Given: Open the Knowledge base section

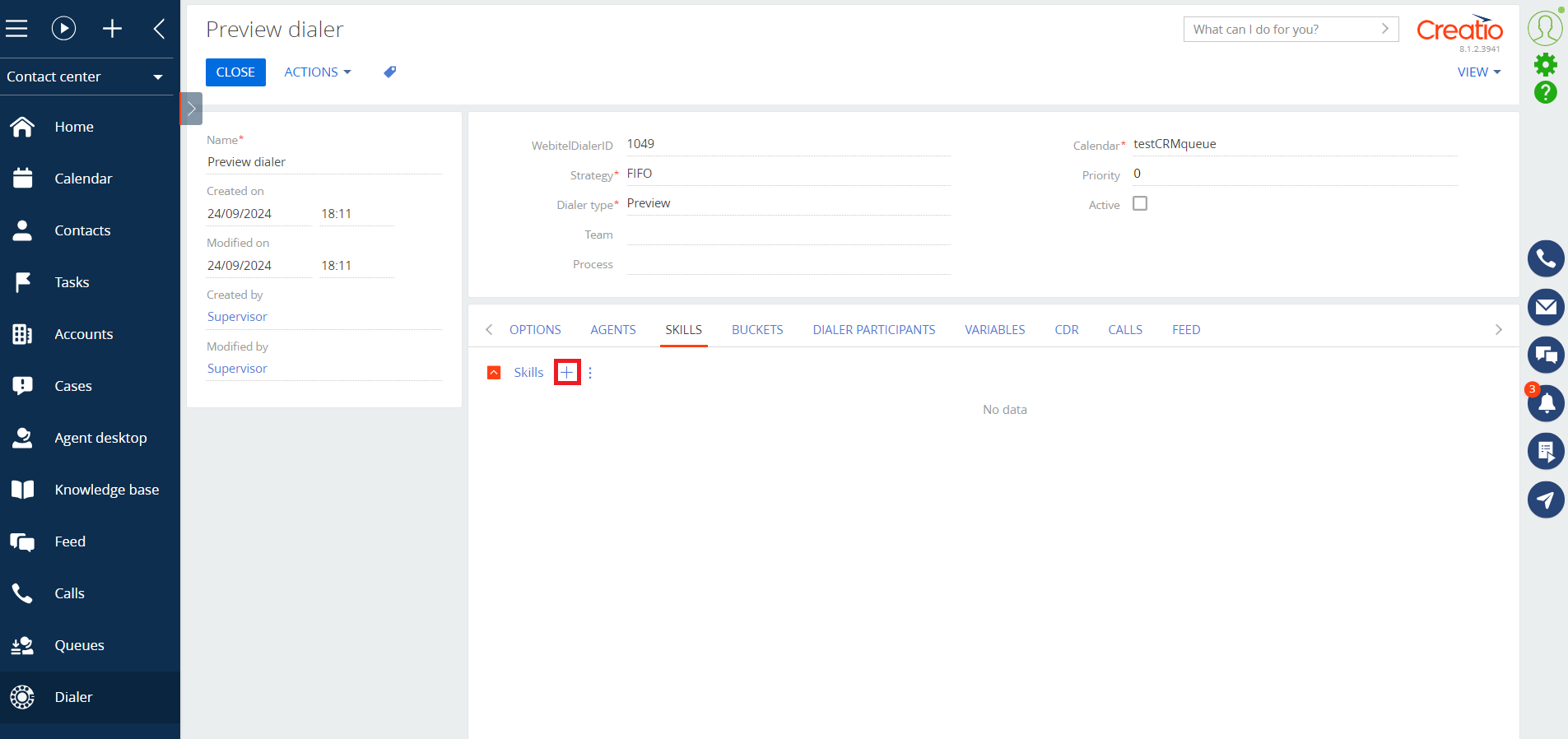Looking at the screenshot, I should click(x=90, y=490).
